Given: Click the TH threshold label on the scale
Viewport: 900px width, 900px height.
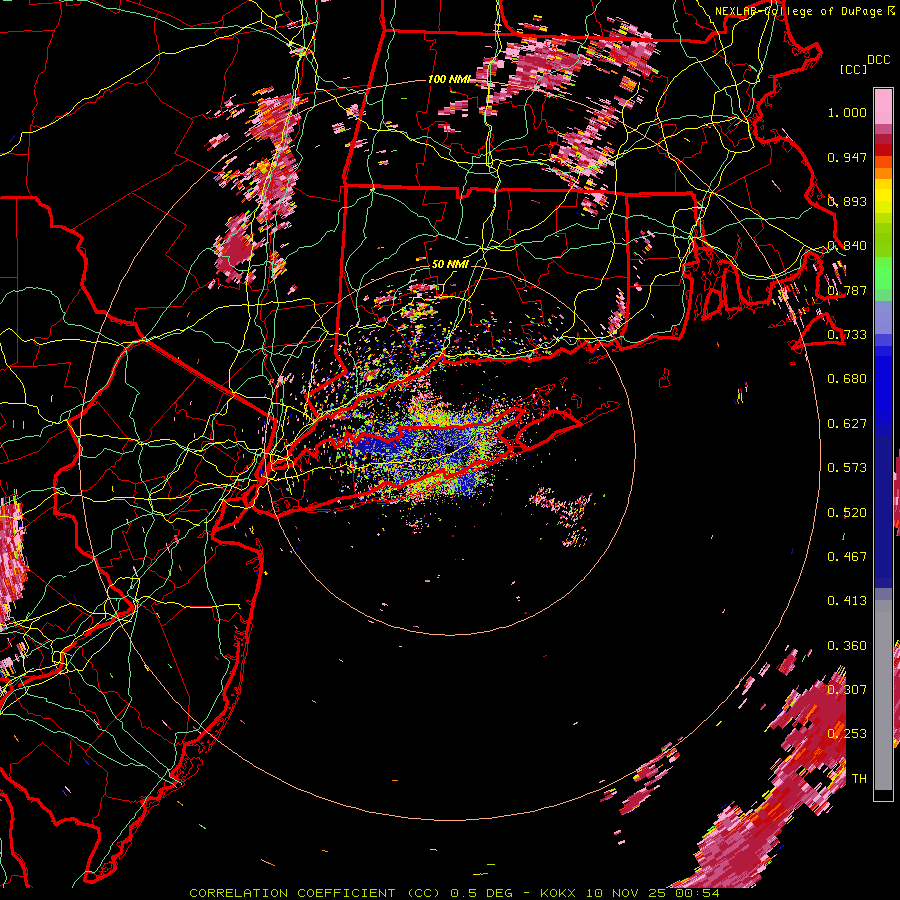Looking at the screenshot, I should pyautogui.click(x=859, y=779).
